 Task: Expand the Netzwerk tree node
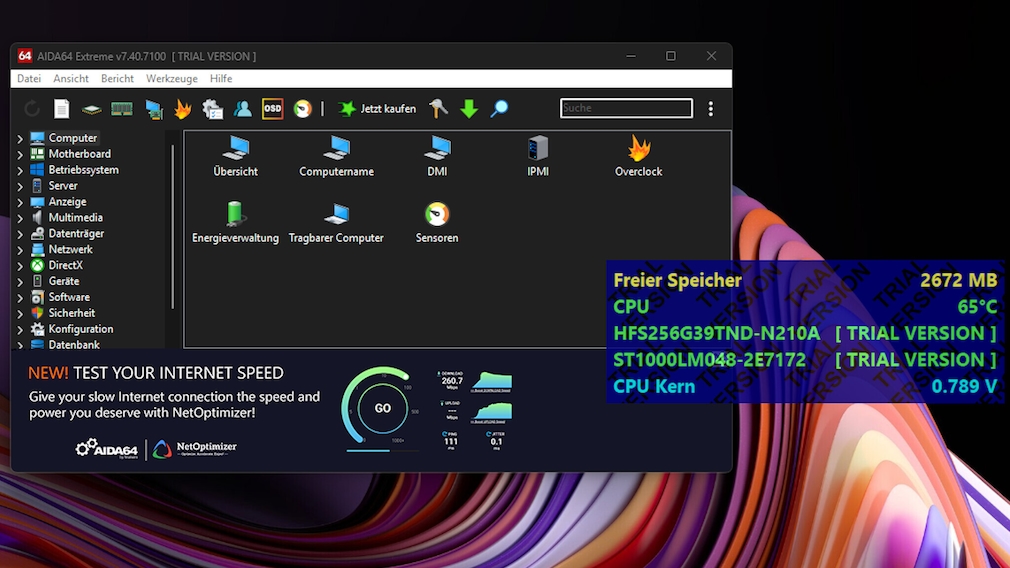pos(20,250)
